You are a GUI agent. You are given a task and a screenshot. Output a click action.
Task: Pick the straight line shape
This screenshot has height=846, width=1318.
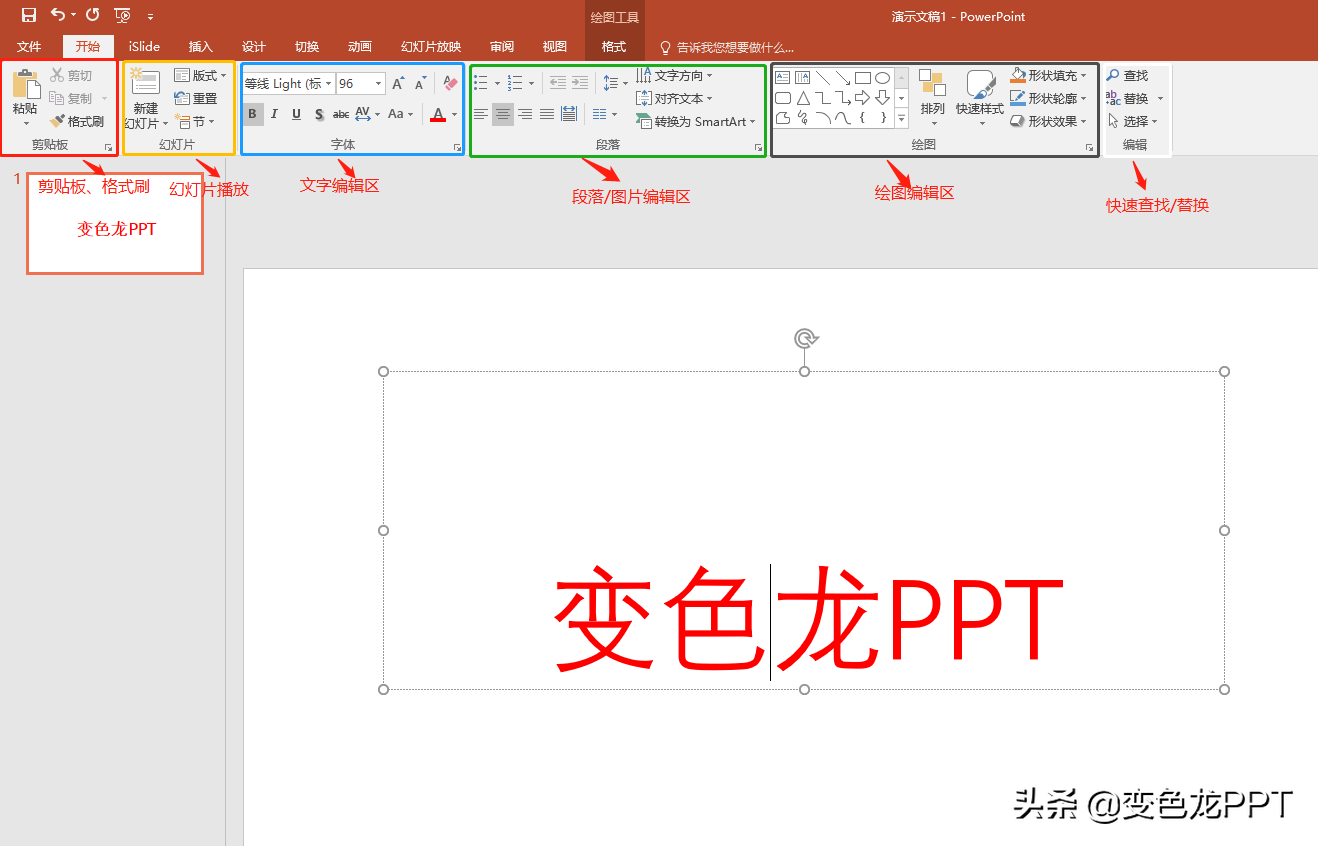(822, 77)
